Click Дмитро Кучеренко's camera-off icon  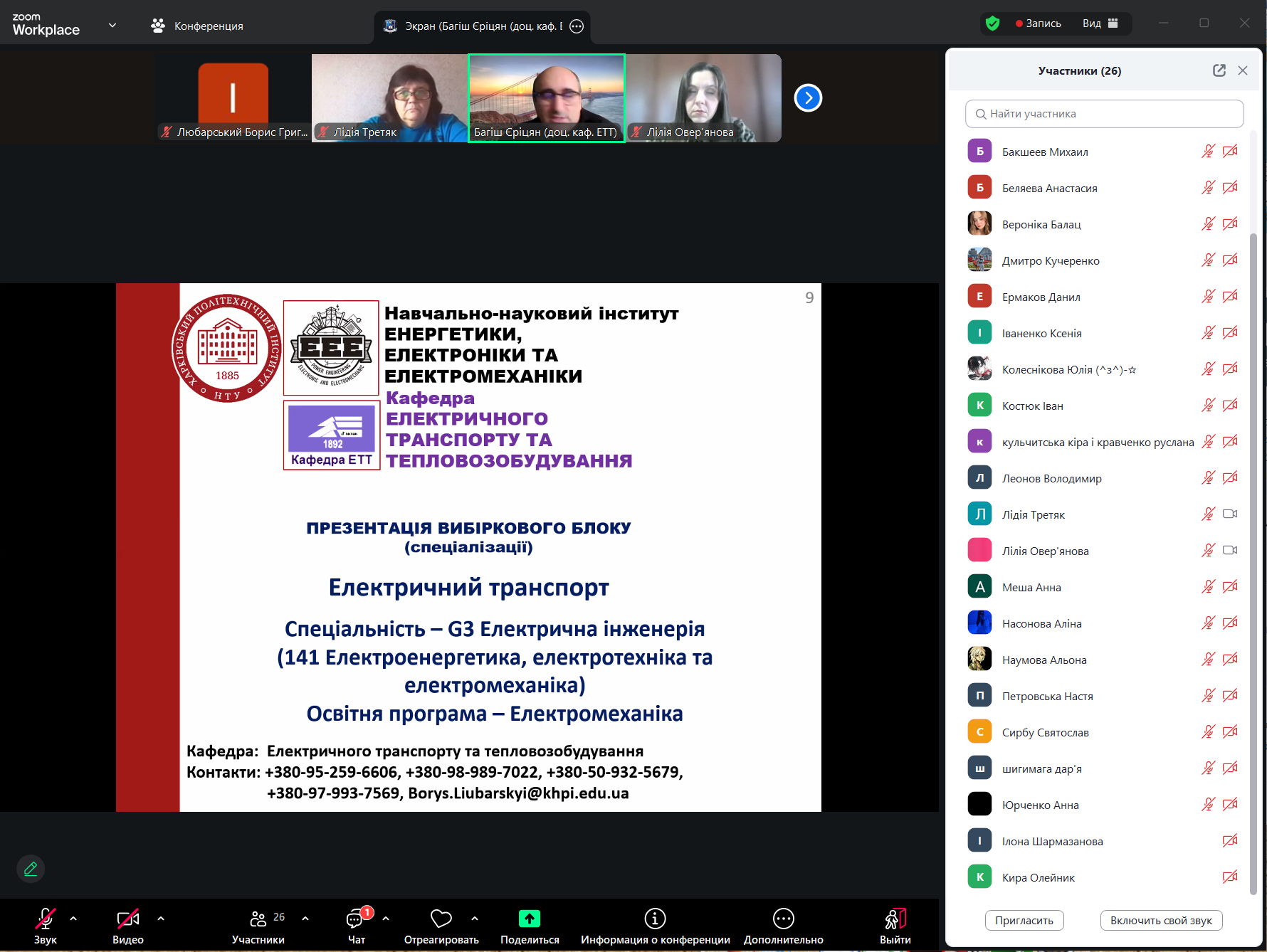tap(1230, 260)
